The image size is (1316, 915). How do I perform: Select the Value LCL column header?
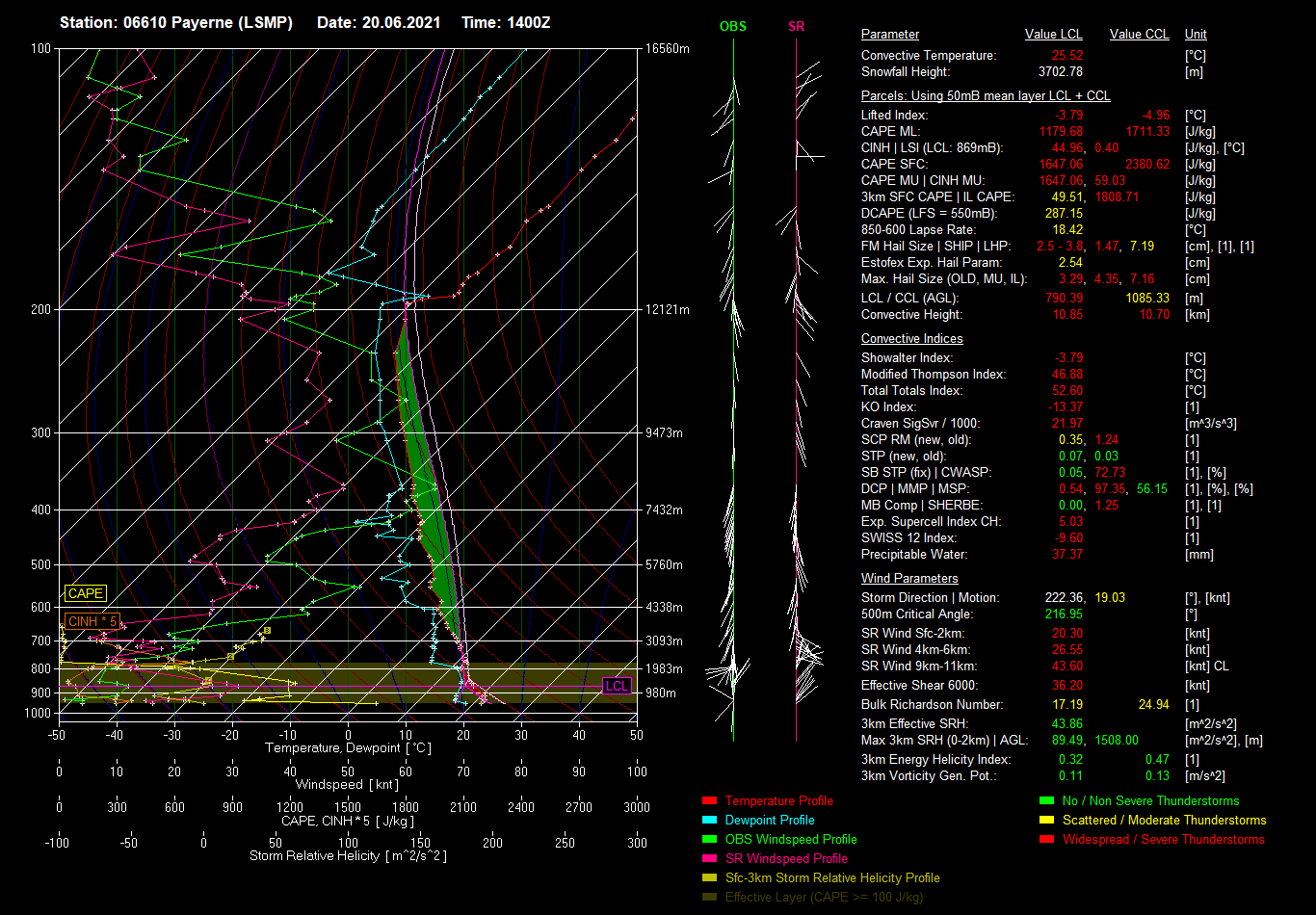[x=1054, y=35]
